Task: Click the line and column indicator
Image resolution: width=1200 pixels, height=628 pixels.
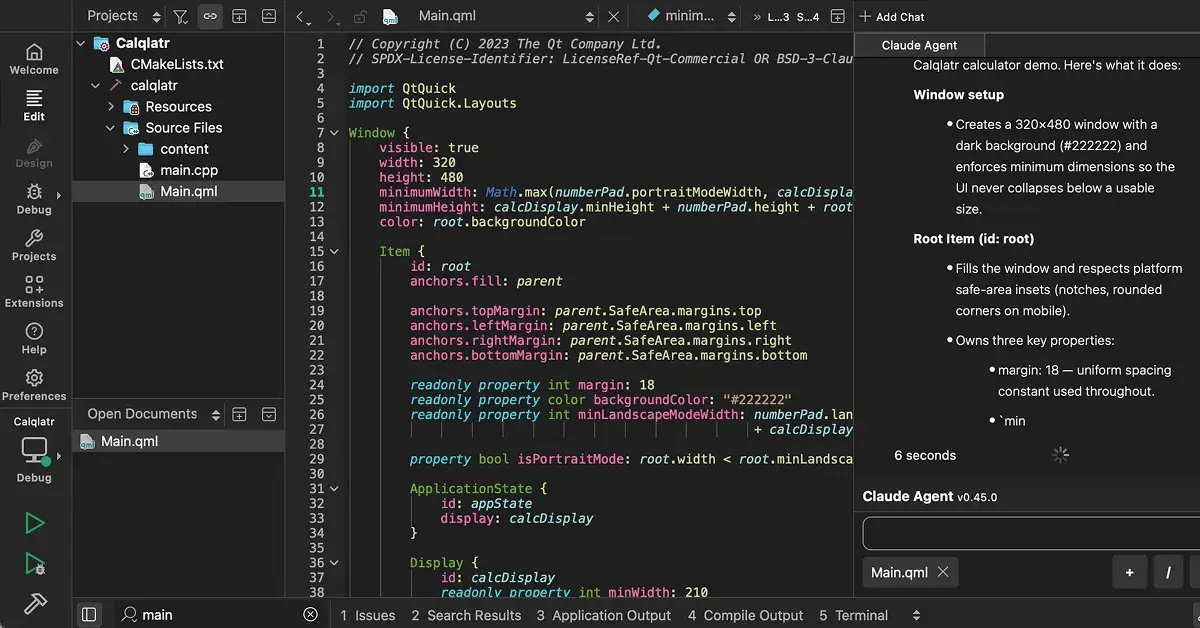Action: point(795,16)
